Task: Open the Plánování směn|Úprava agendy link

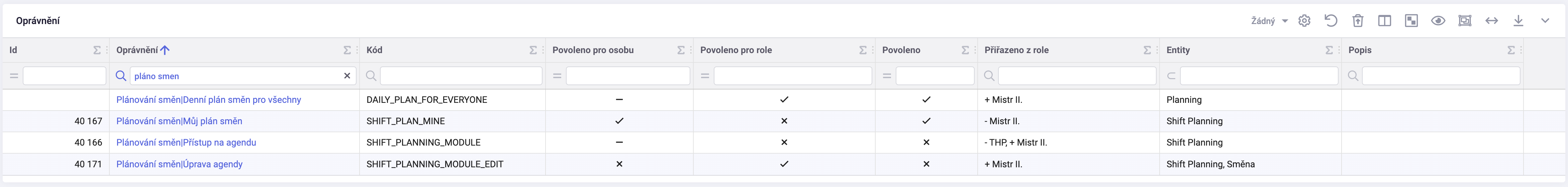Action: pyautogui.click(x=179, y=164)
